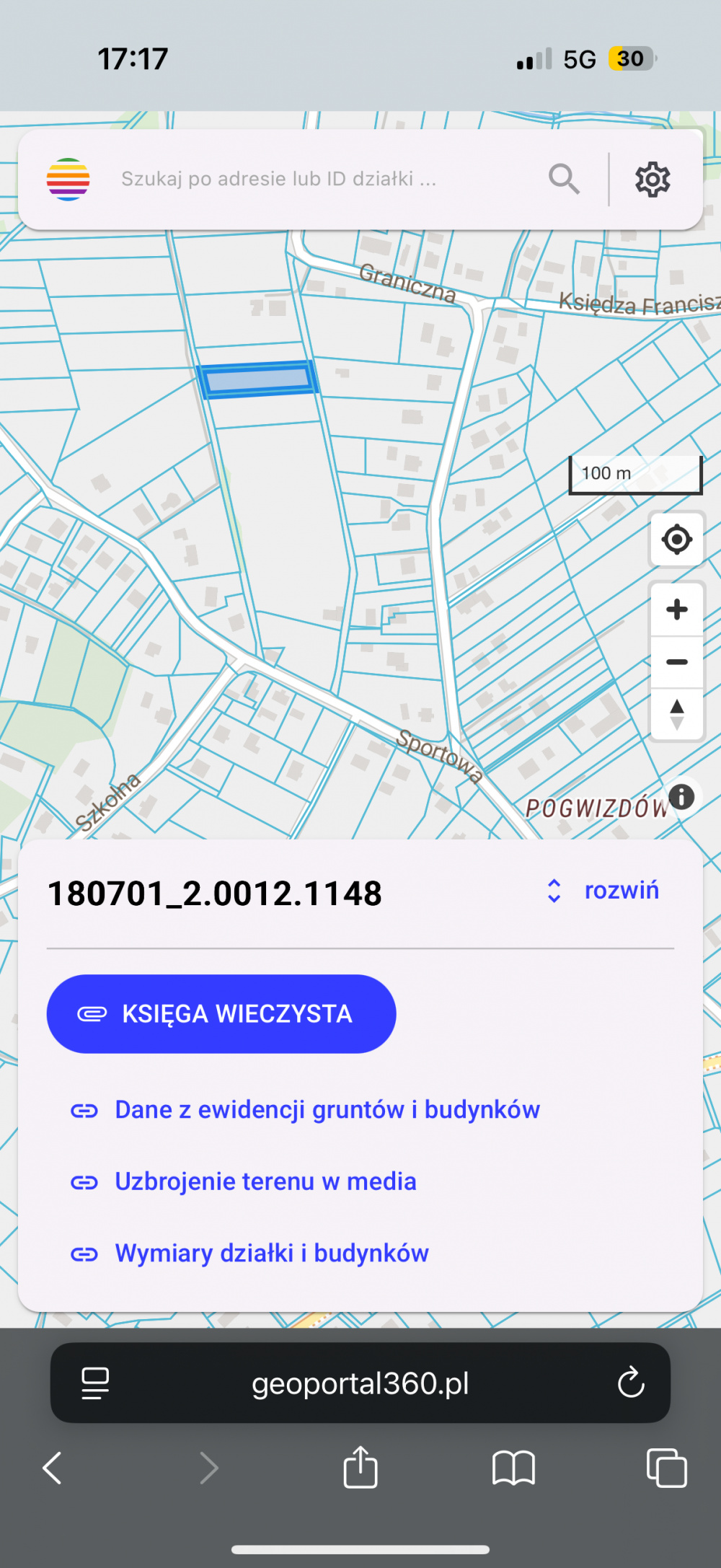Open Safari share sheet icon

360,1466
